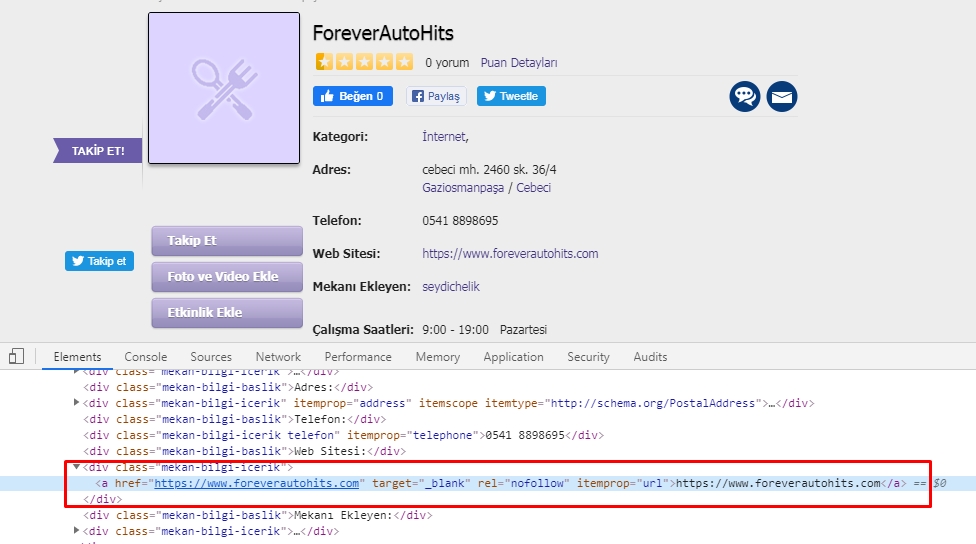The height and width of the screenshot is (544, 976).
Task: Open the İnternet category link
Action: click(444, 136)
